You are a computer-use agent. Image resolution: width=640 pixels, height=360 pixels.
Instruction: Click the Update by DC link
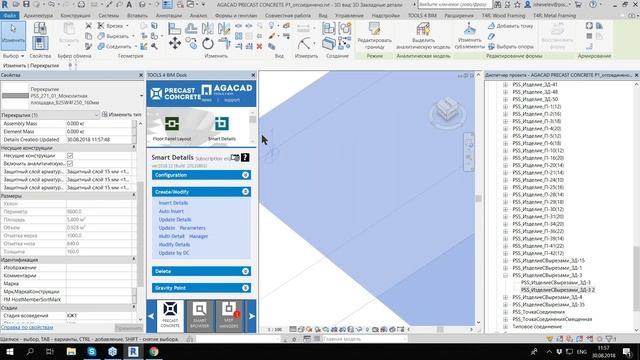[x=173, y=253]
